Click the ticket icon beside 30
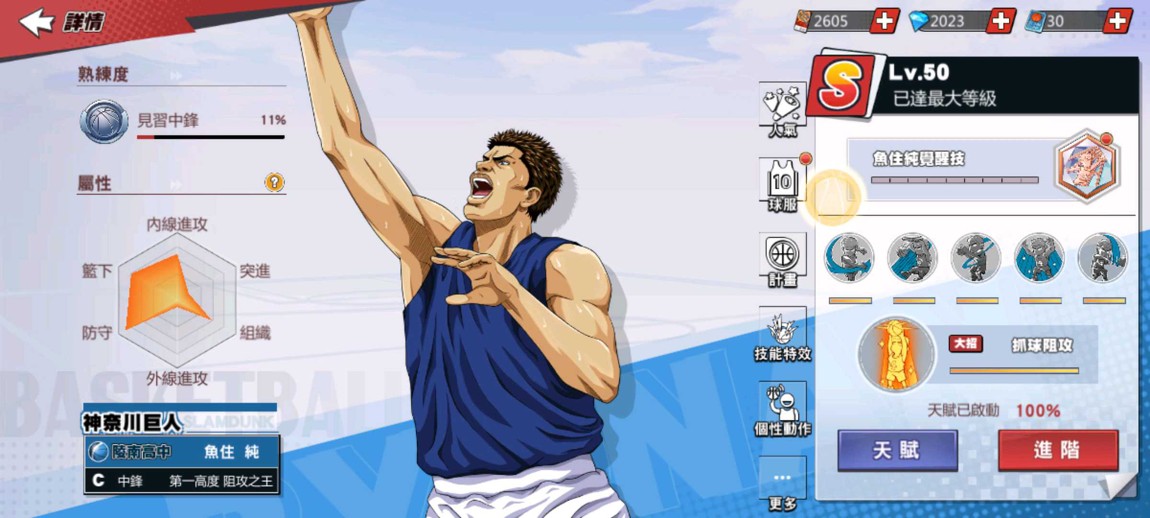Screen dimensions: 1150x518 (1036, 21)
